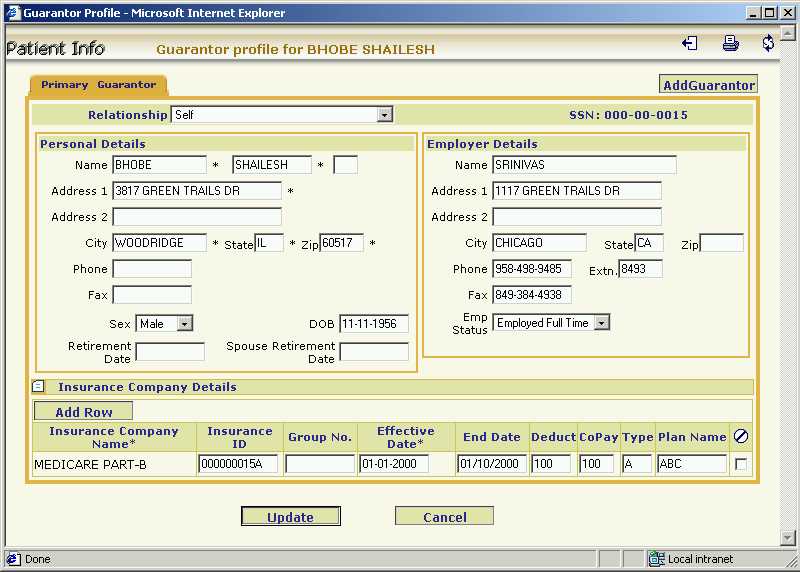Click the SSN: 000-00-0015 text
Viewport: 800px width, 572px height.
coord(628,115)
